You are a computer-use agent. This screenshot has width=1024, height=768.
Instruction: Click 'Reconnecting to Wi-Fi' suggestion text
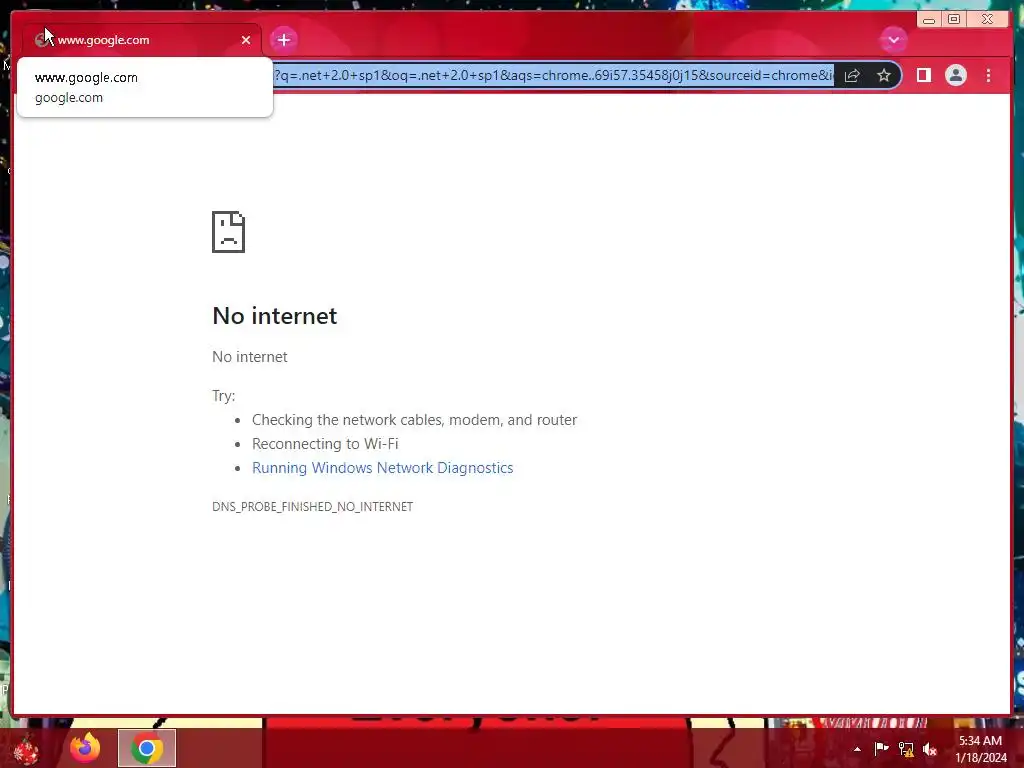(325, 444)
